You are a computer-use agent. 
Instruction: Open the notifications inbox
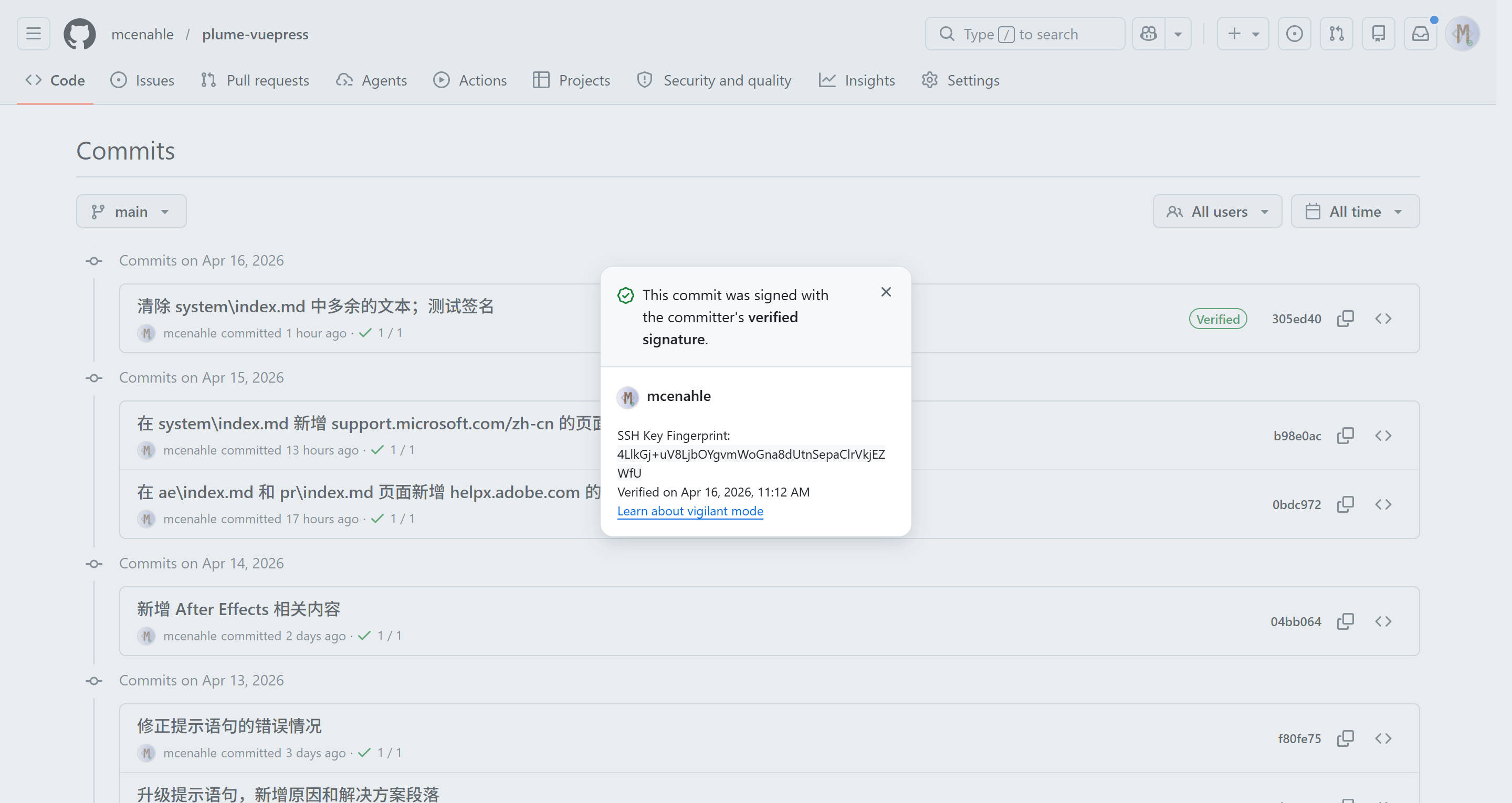(1421, 34)
